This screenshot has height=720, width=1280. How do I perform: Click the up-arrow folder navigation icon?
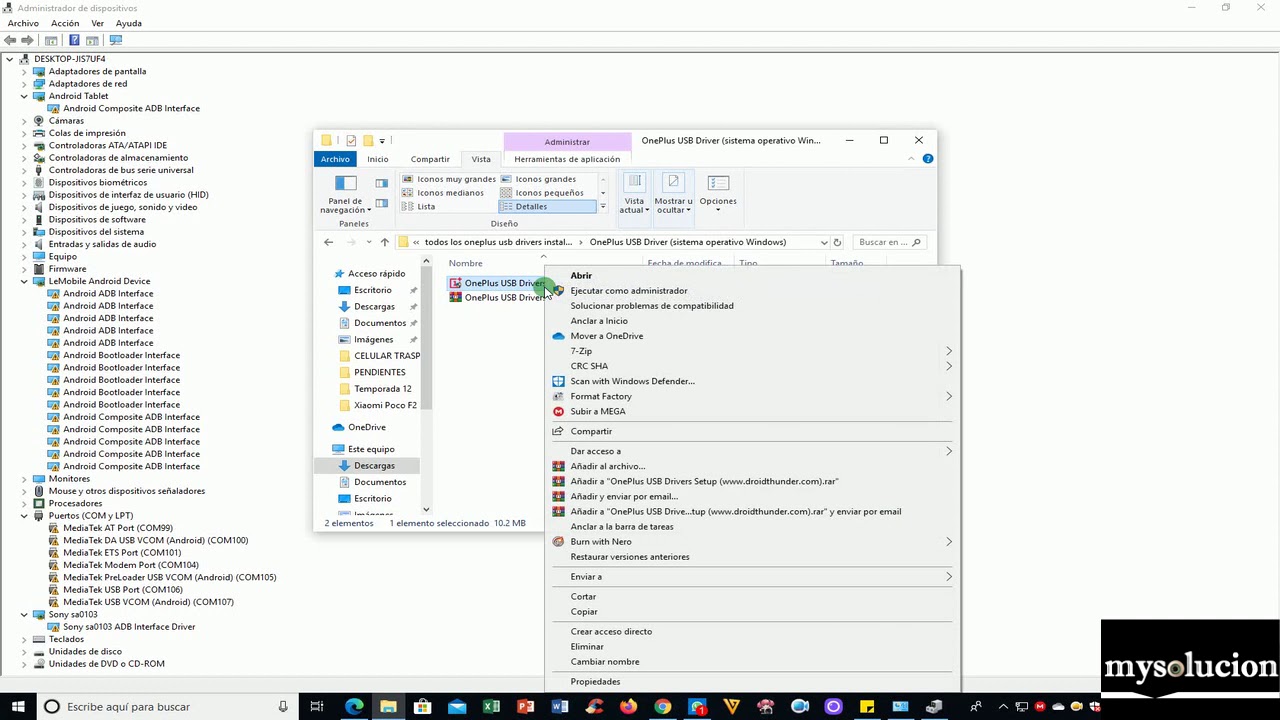coord(384,242)
